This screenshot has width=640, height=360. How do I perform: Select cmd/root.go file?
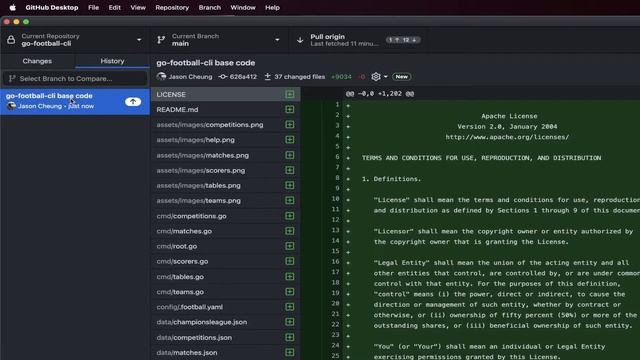pos(226,246)
